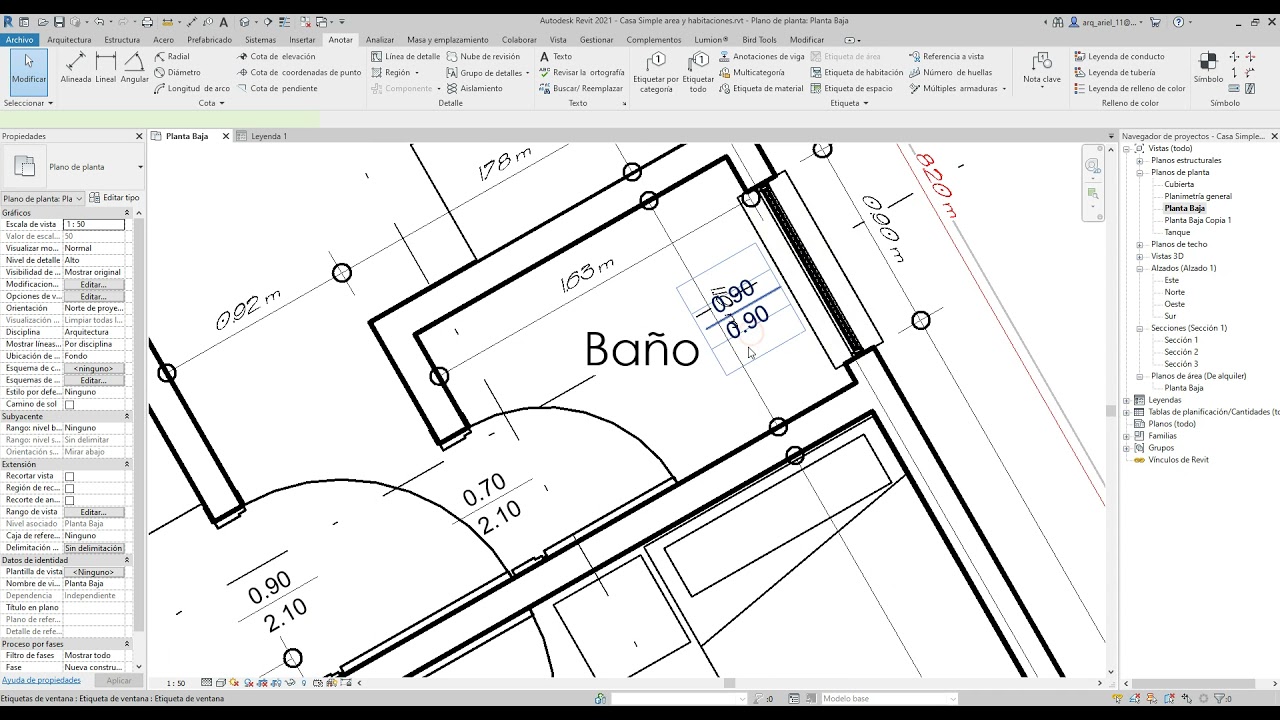Select Leyenda de conducto tool
1280x720 pixels.
pos(1119,57)
